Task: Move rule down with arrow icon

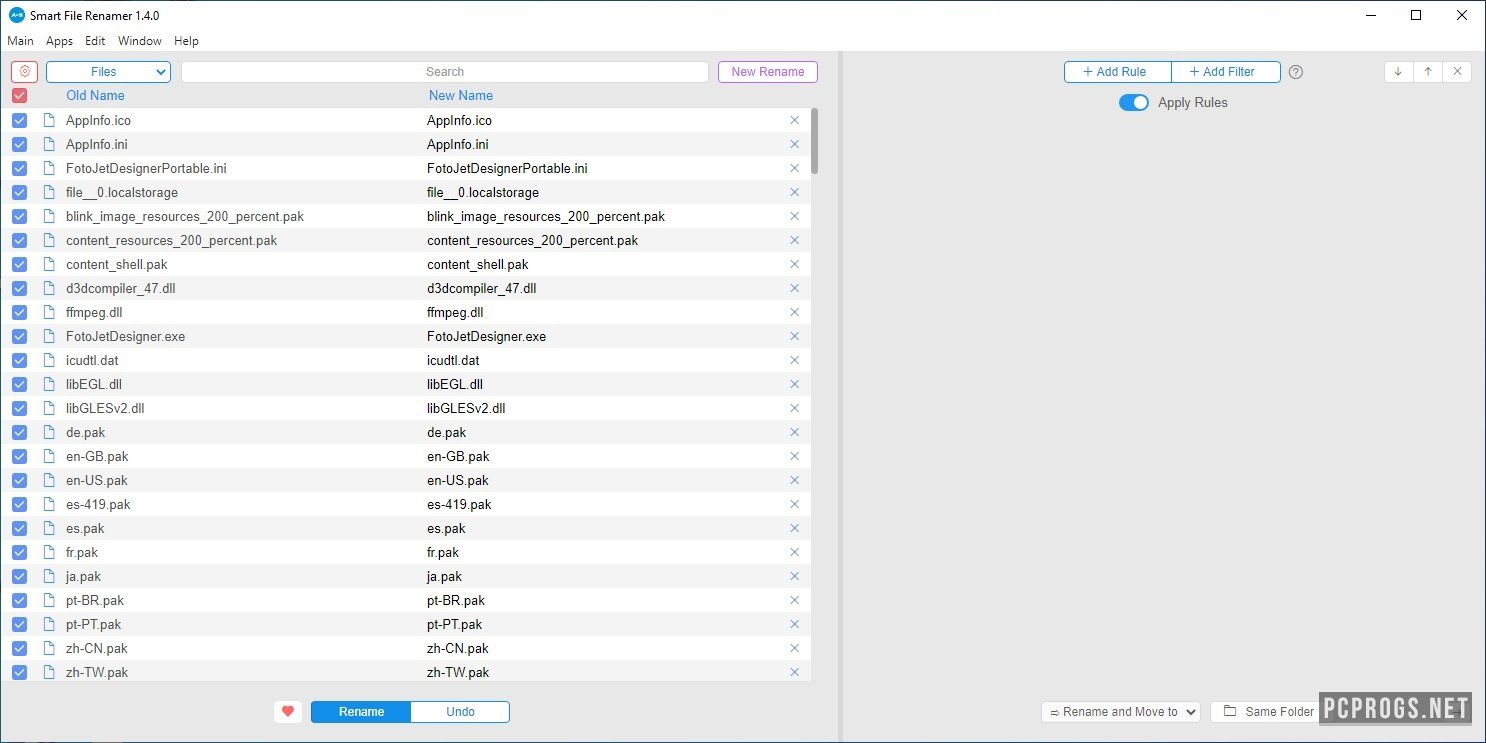Action: 1398,72
